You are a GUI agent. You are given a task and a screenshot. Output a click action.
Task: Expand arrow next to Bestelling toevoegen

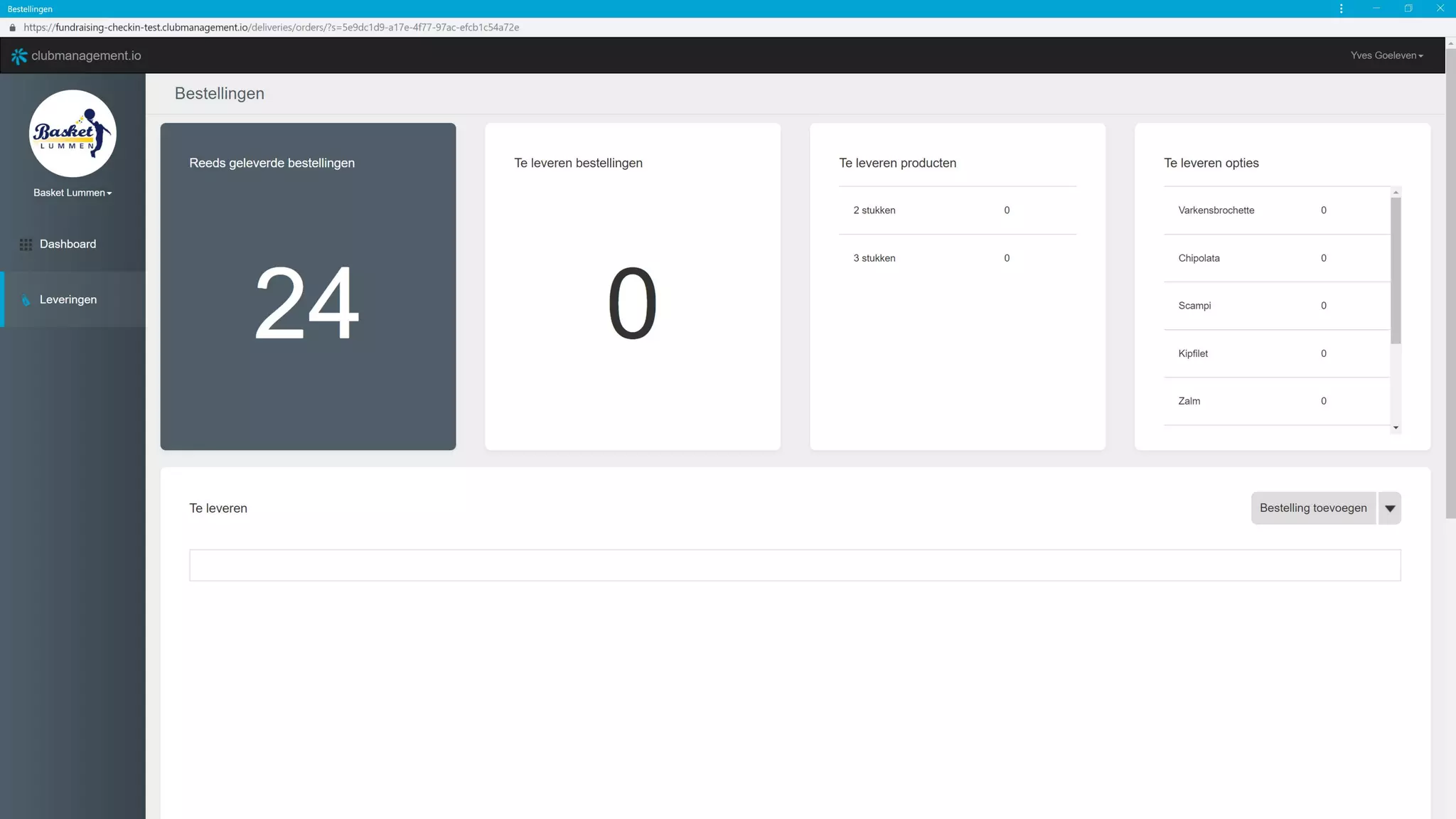(1389, 508)
